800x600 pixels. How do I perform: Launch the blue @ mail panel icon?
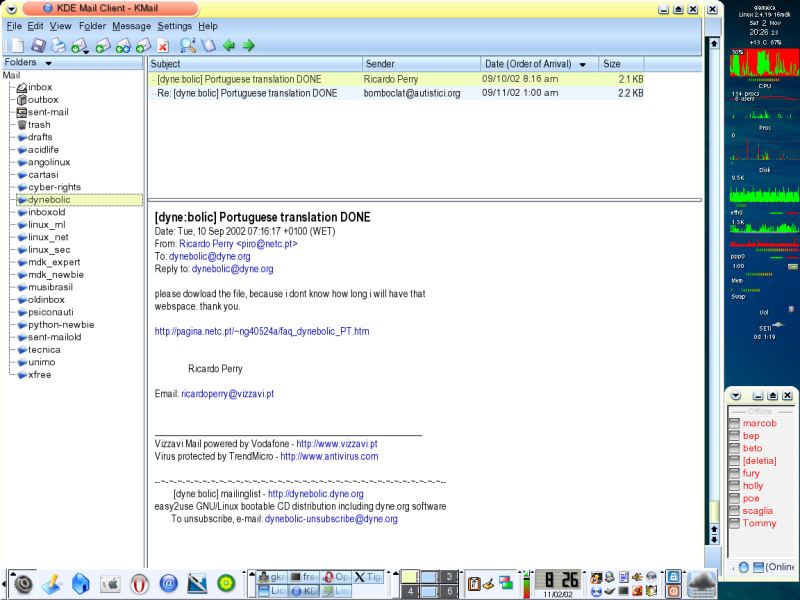(x=168, y=583)
